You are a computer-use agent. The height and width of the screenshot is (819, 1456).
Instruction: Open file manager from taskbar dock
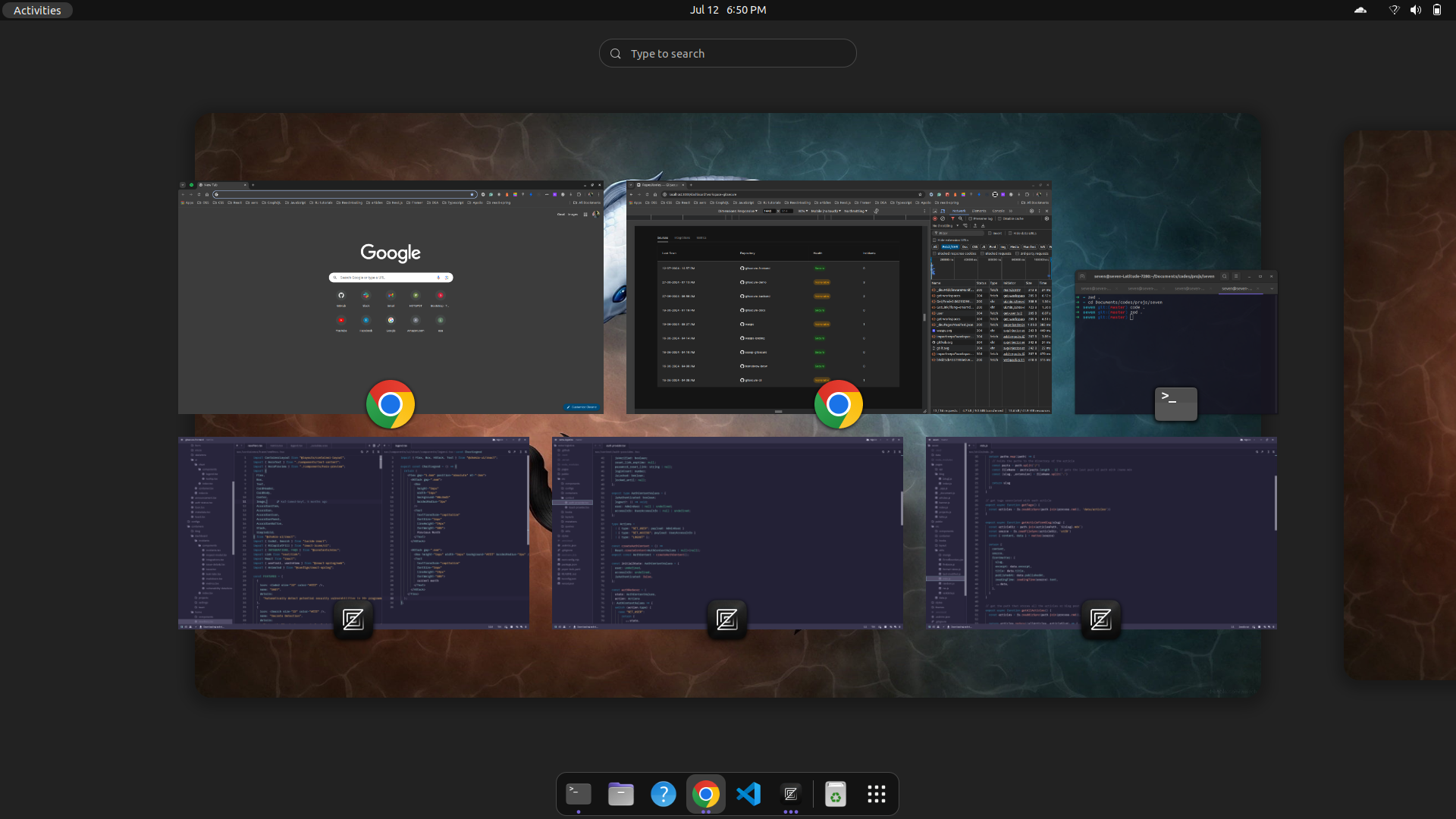click(x=620, y=794)
